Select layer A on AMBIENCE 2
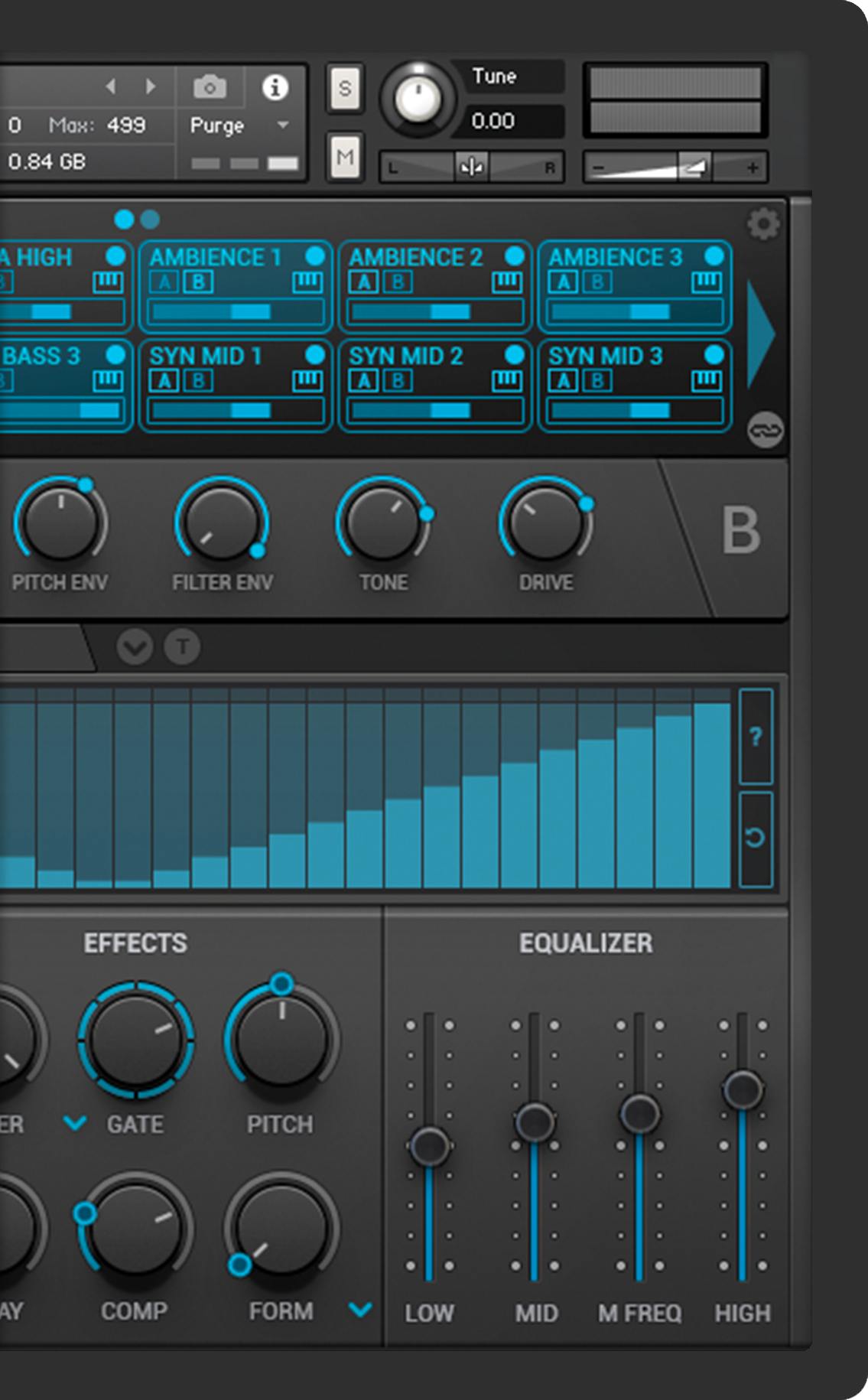Viewport: 868px width, 1400px height. 364,282
